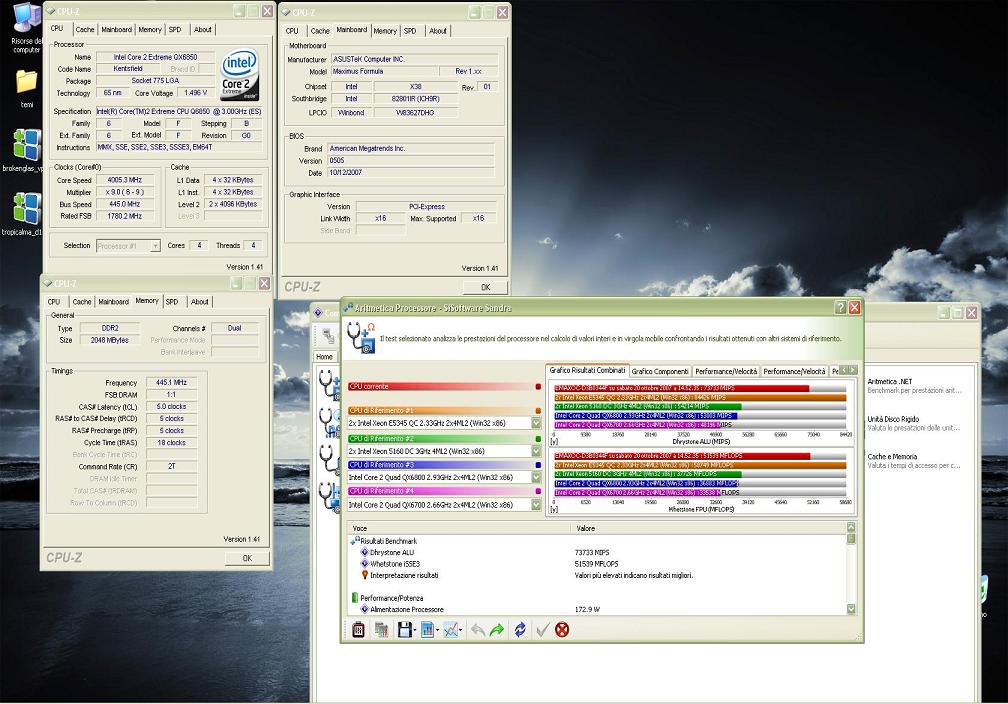The width and height of the screenshot is (1008, 704).
Task: Open the Memory tab in the top-left CPU-Z window
Action: pos(150,30)
